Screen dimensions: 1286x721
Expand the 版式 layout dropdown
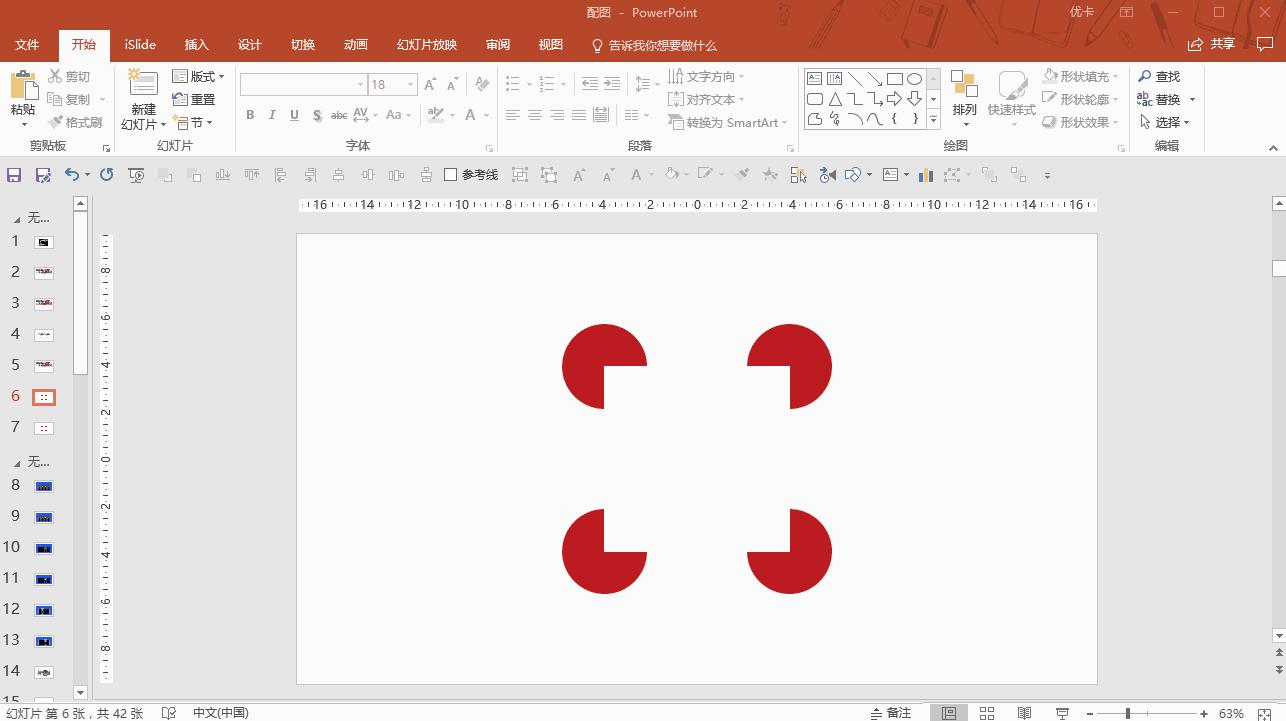(x=198, y=77)
